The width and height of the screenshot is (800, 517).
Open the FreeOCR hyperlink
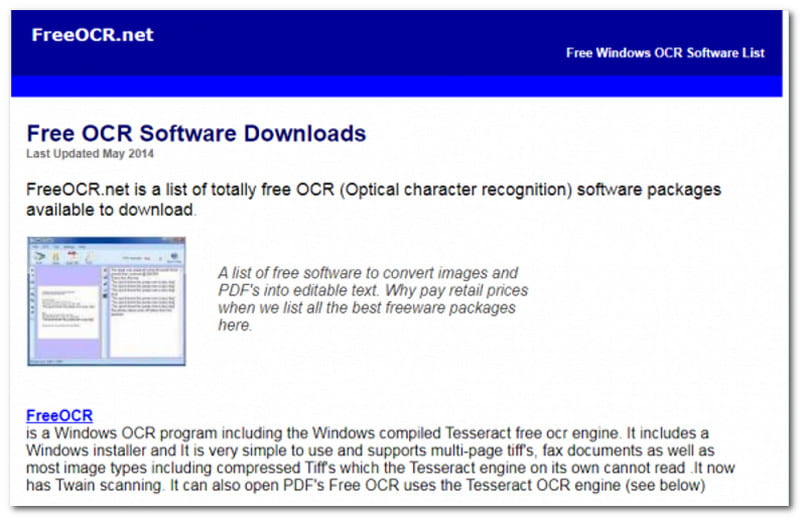(59, 415)
